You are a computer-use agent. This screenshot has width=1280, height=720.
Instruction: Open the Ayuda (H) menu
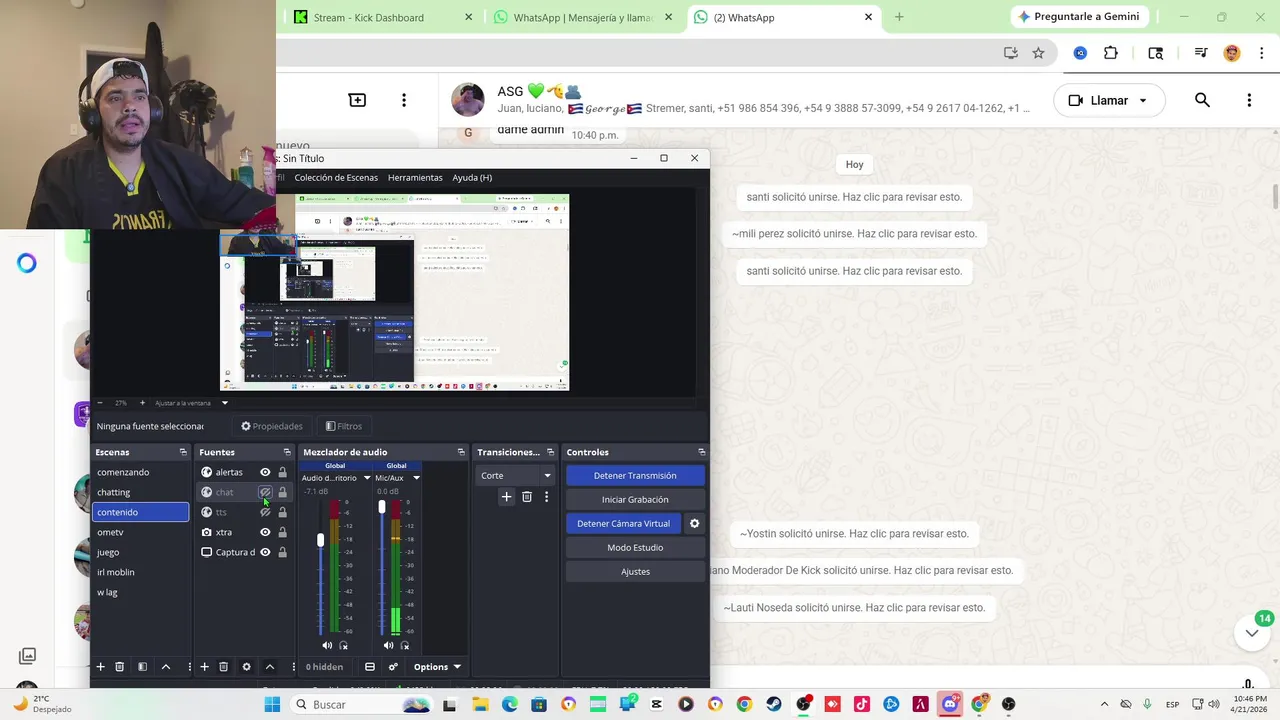[x=472, y=177]
